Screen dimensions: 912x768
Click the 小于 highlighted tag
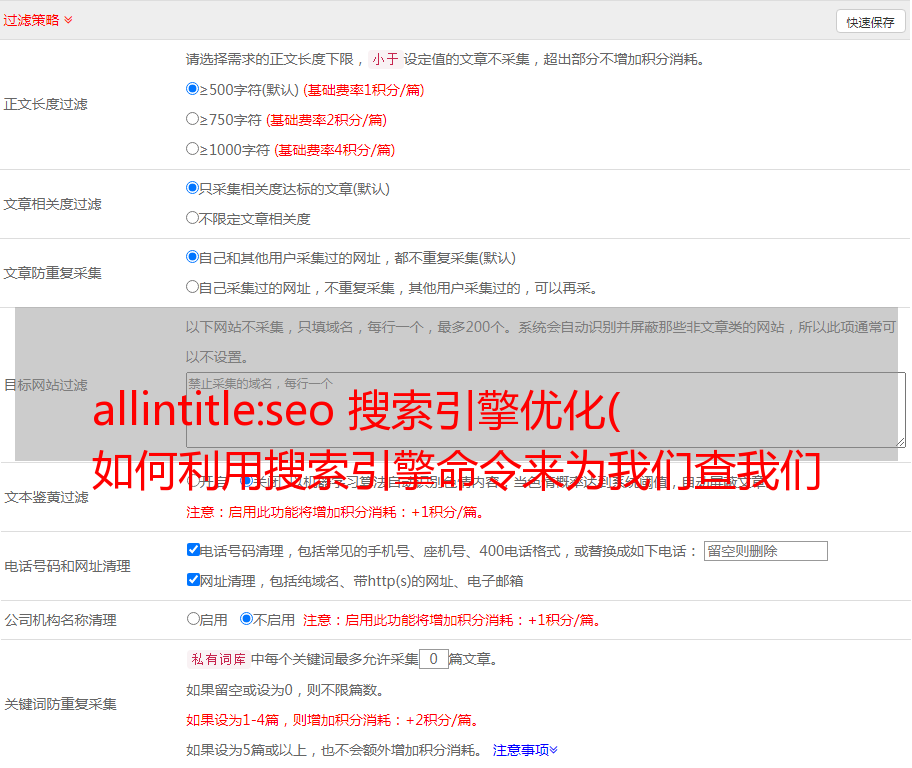(x=385, y=59)
